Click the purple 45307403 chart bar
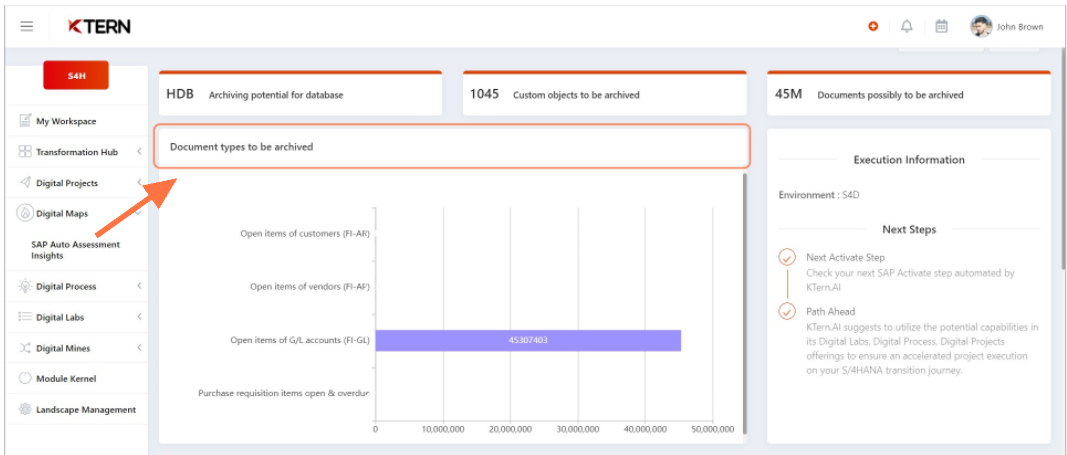This screenshot has height=455, width=1067. 528,340
